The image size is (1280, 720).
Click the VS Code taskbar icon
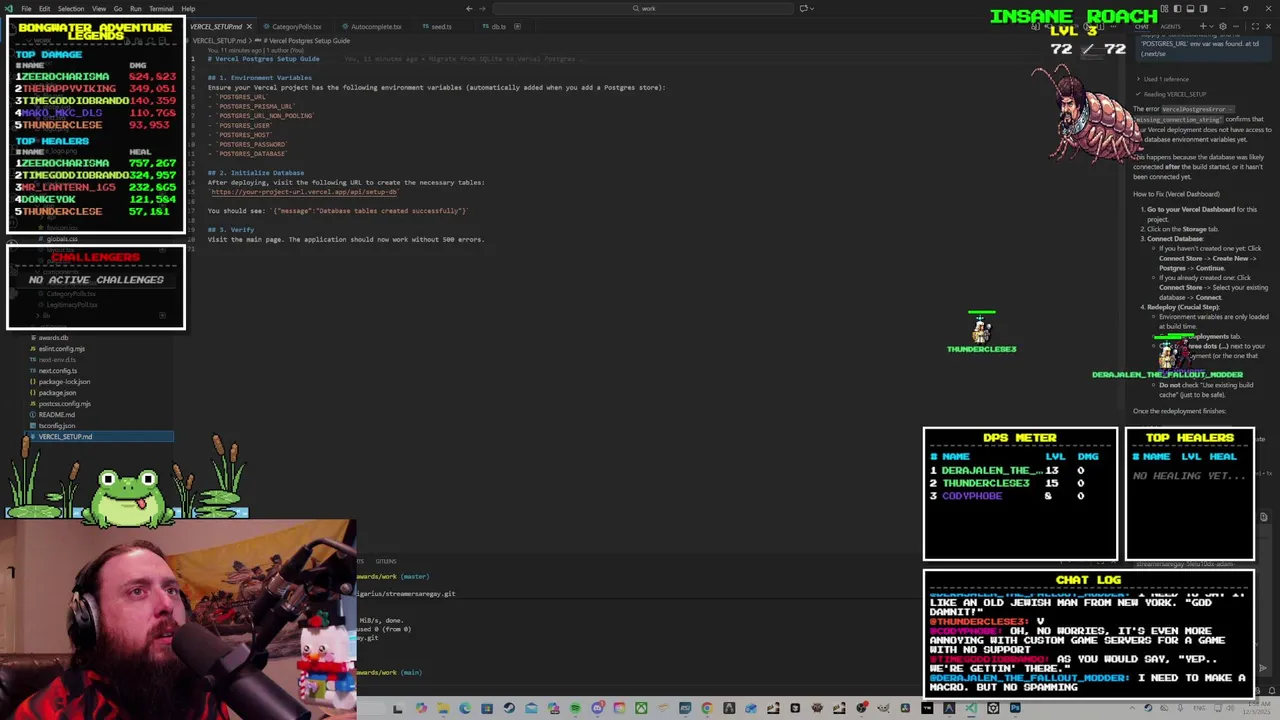click(x=971, y=708)
